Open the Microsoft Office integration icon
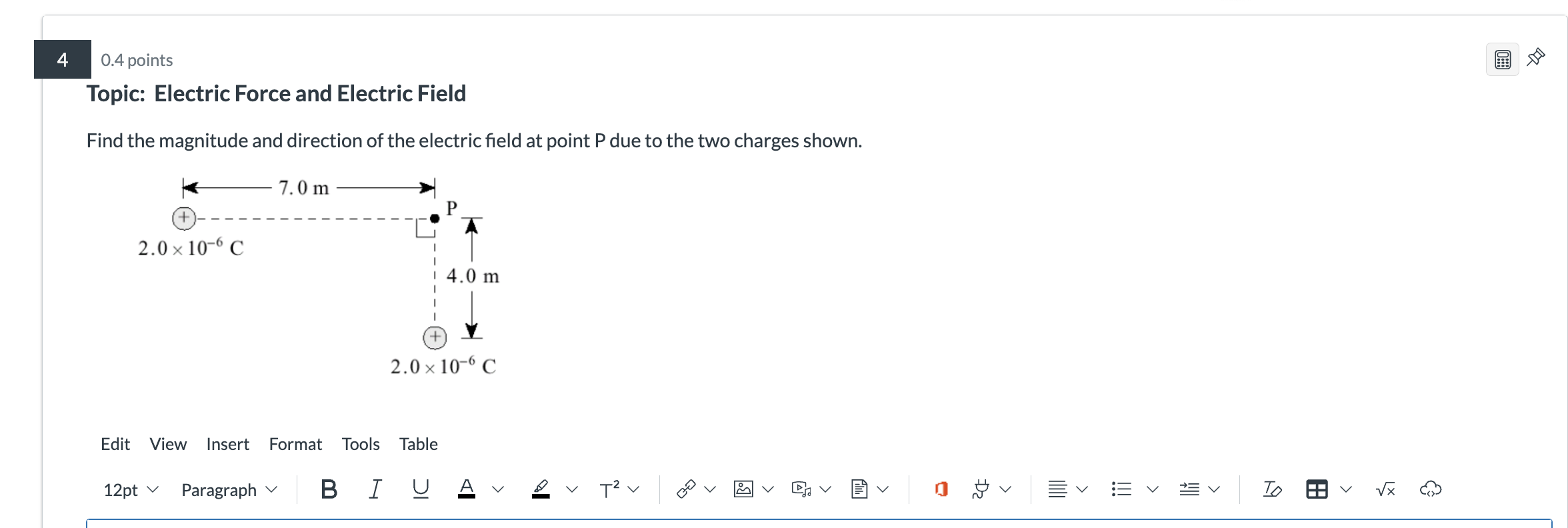Image resolution: width=1568 pixels, height=528 pixels. pyautogui.click(x=940, y=489)
